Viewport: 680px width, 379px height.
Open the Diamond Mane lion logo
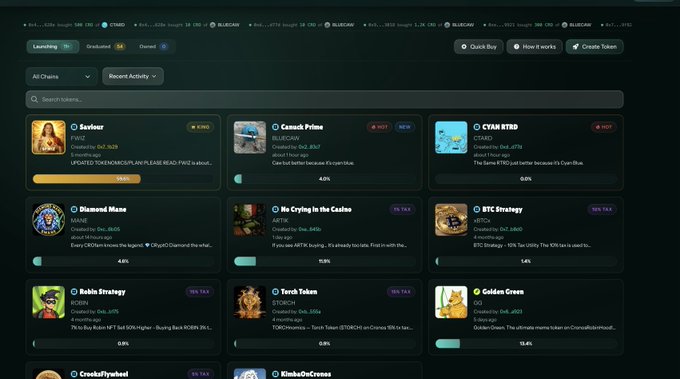(x=49, y=220)
